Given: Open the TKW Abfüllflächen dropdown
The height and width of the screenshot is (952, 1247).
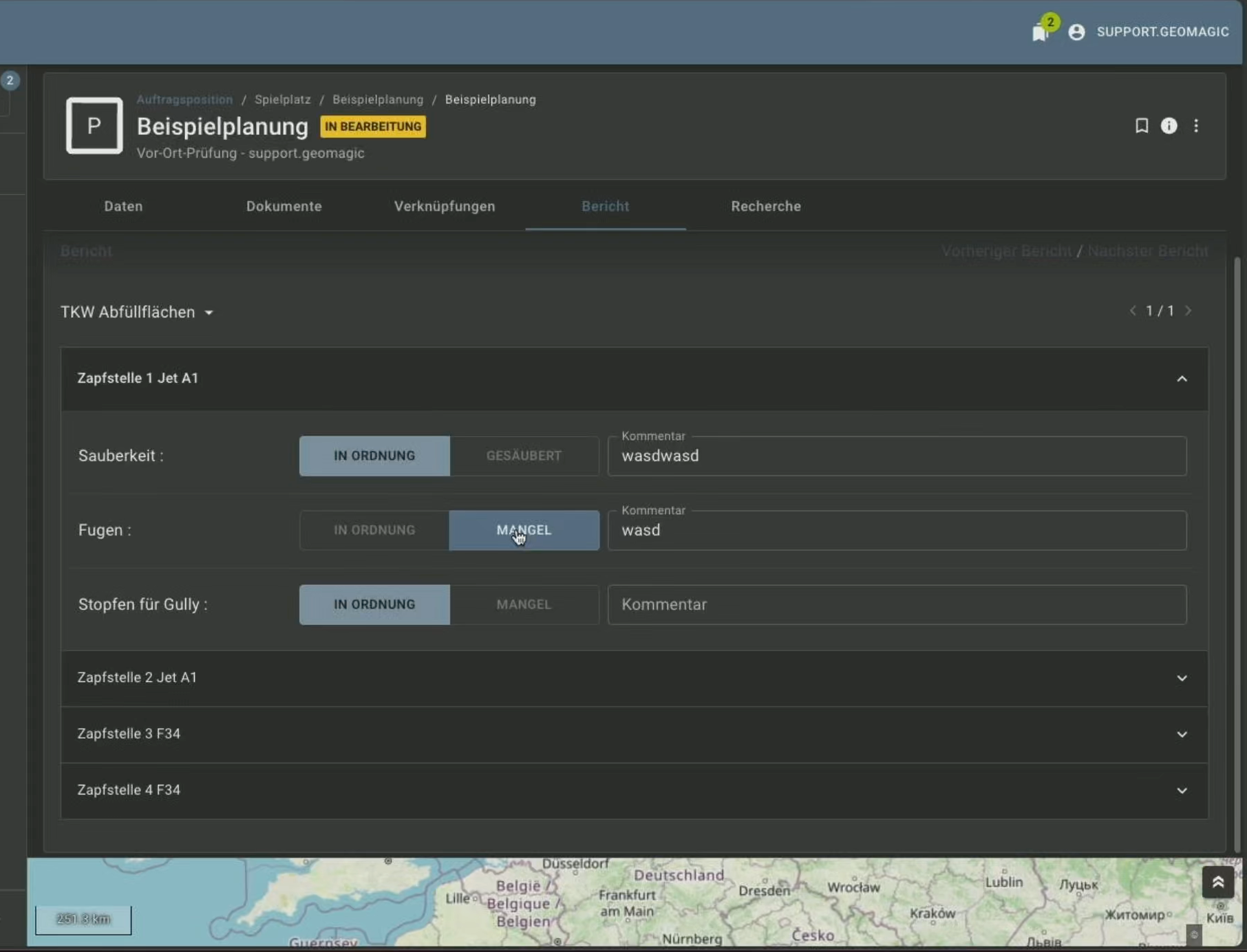Looking at the screenshot, I should point(137,312).
